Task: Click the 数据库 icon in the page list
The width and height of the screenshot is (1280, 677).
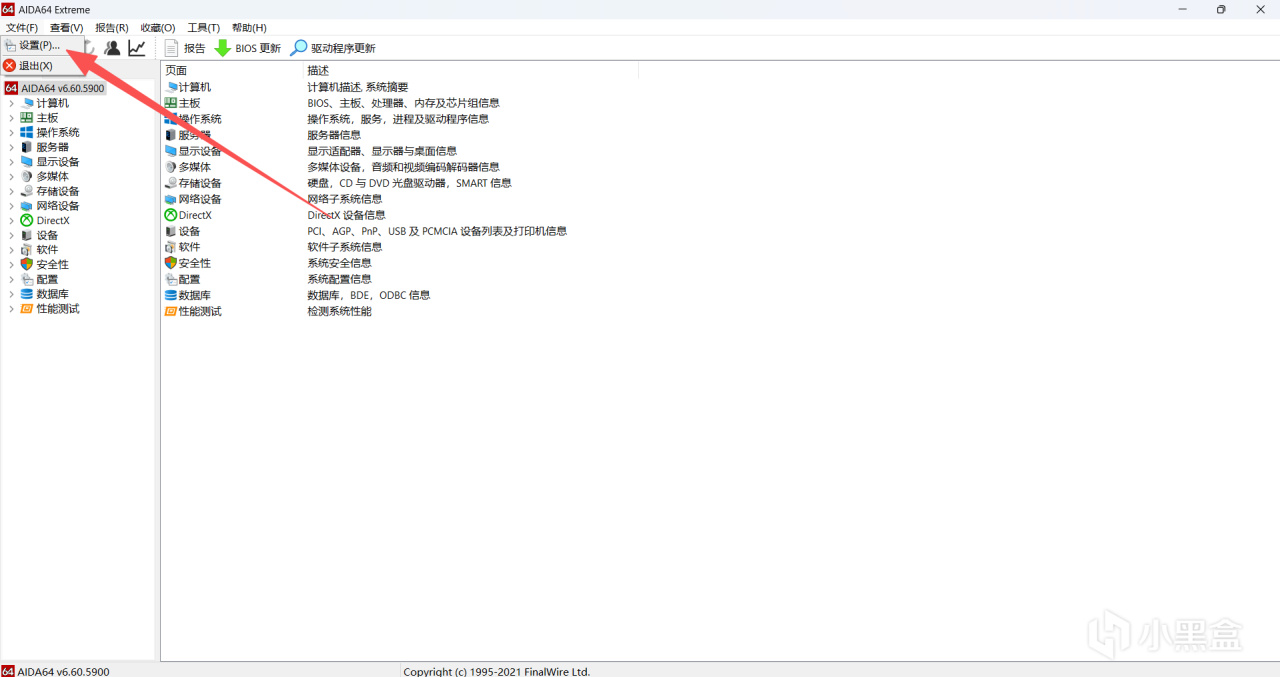Action: (171, 295)
